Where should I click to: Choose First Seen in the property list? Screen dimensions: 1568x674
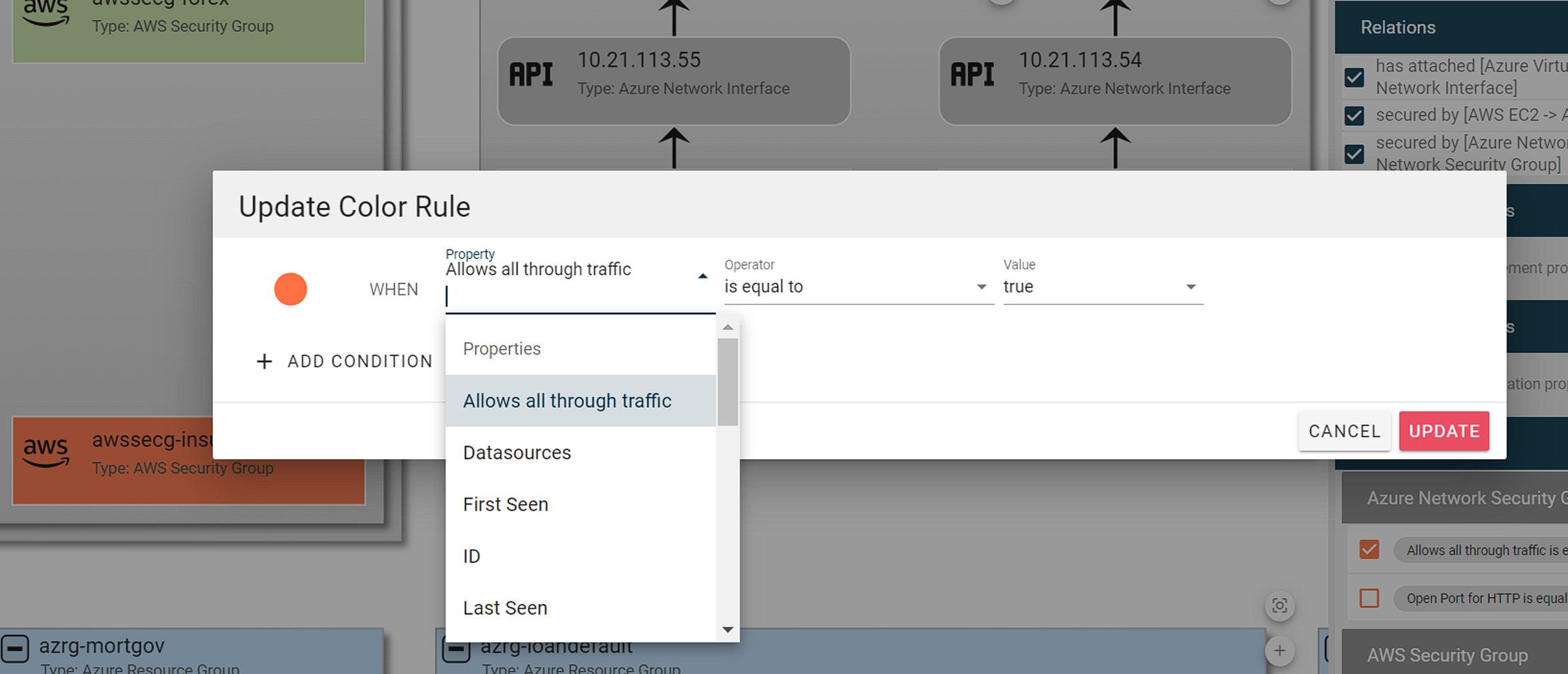click(506, 504)
